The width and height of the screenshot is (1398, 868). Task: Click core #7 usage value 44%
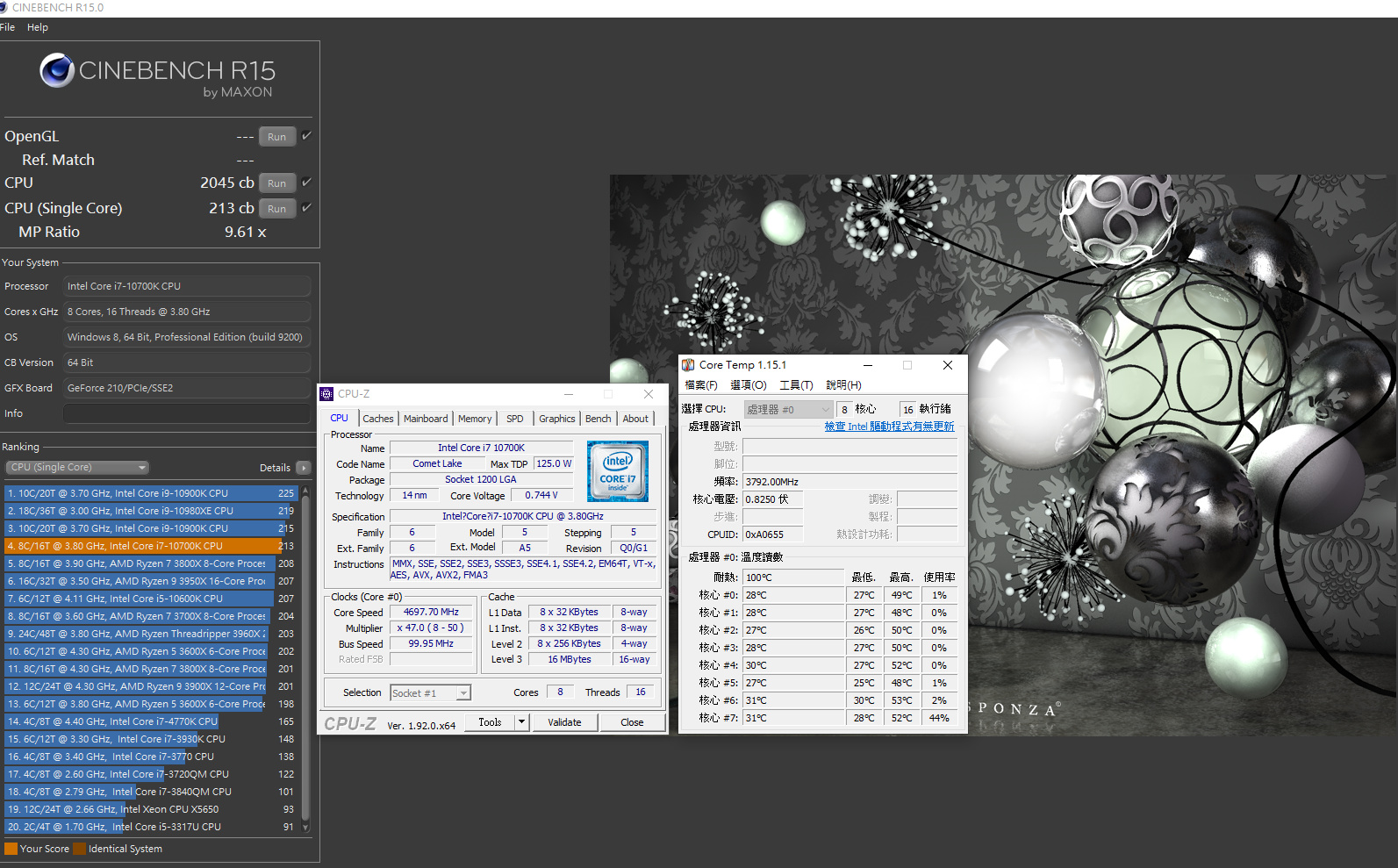click(x=939, y=718)
